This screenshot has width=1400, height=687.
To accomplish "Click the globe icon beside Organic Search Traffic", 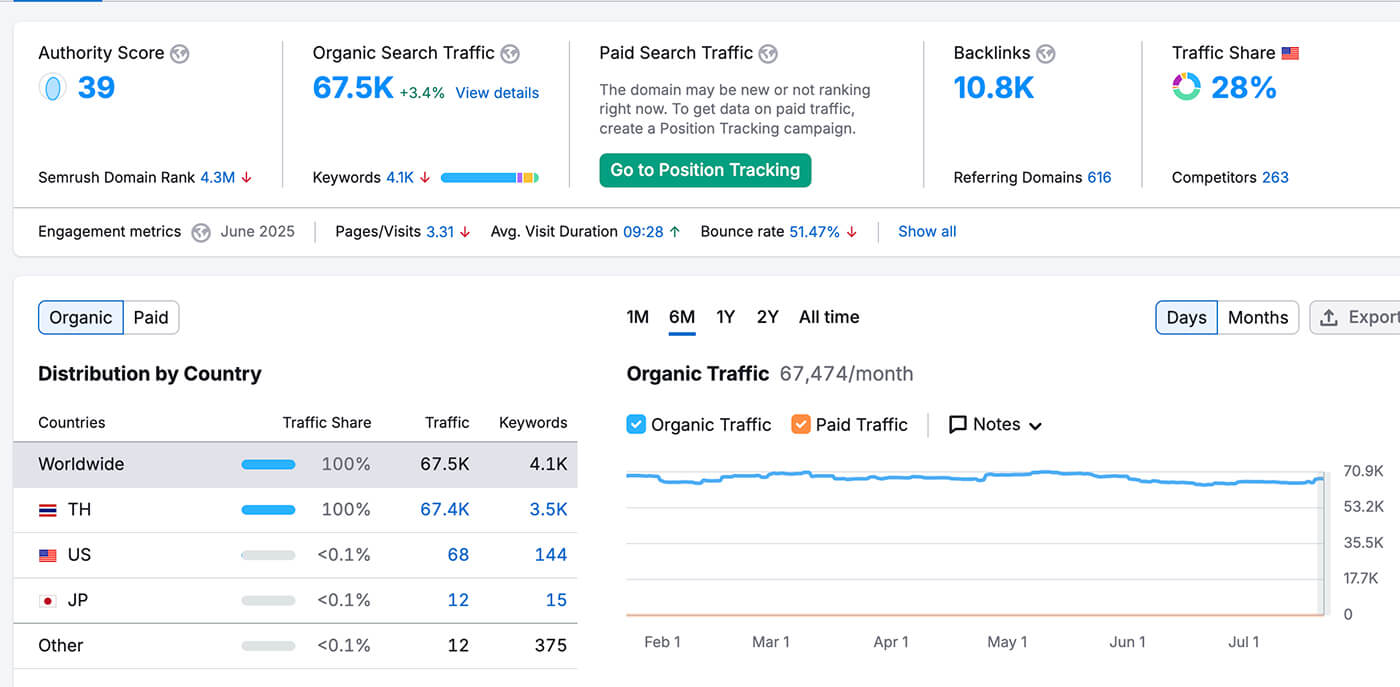I will coord(510,54).
